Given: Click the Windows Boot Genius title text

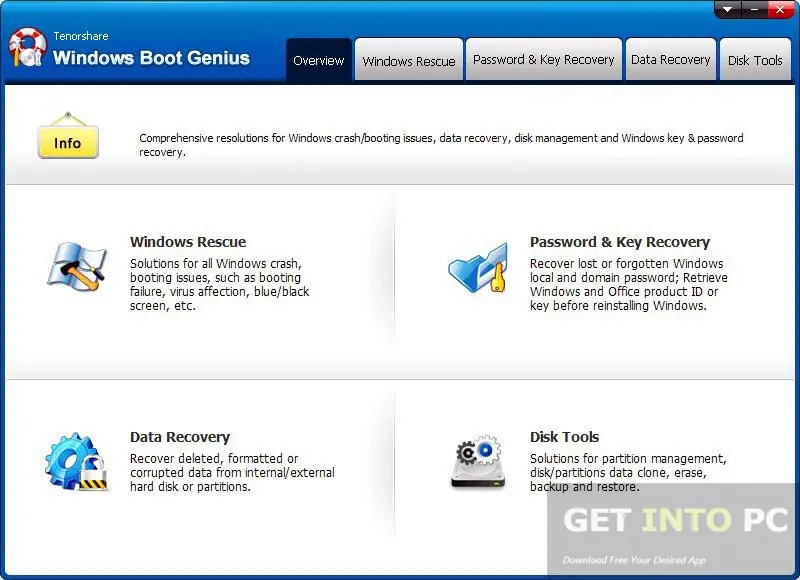Looking at the screenshot, I should click(152, 58).
